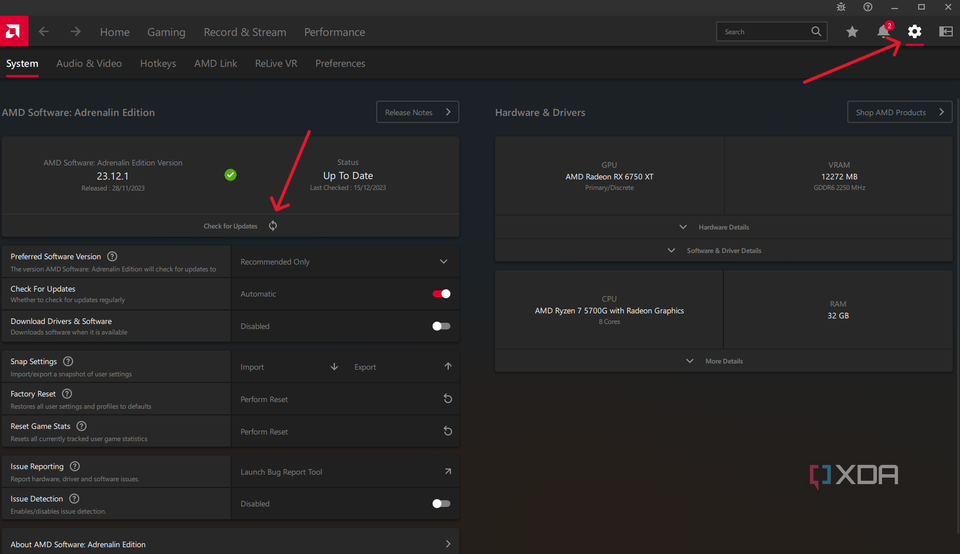Click version number 23.12.1

[x=113, y=176]
